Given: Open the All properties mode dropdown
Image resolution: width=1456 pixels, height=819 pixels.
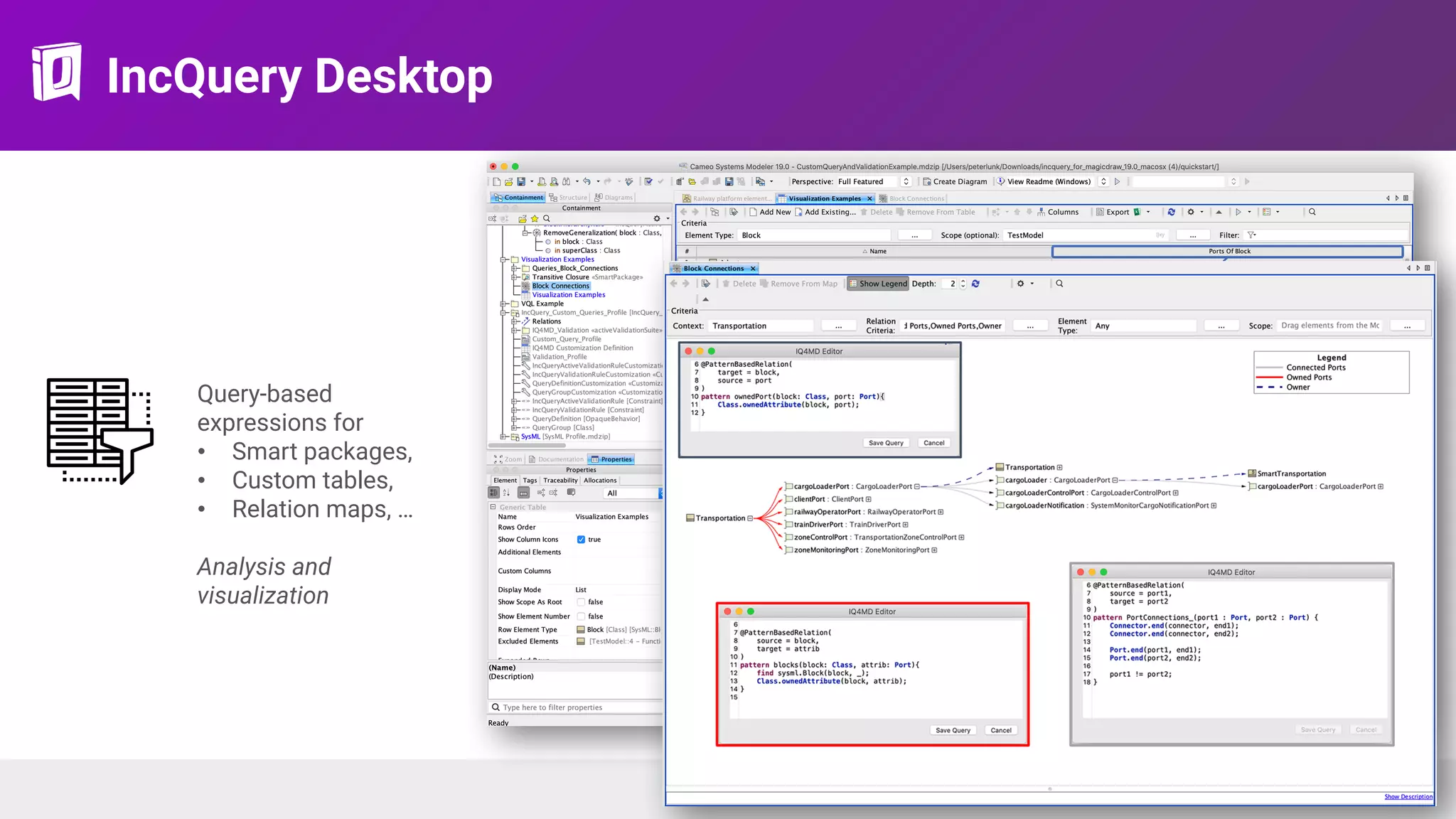Looking at the screenshot, I should click(x=633, y=493).
